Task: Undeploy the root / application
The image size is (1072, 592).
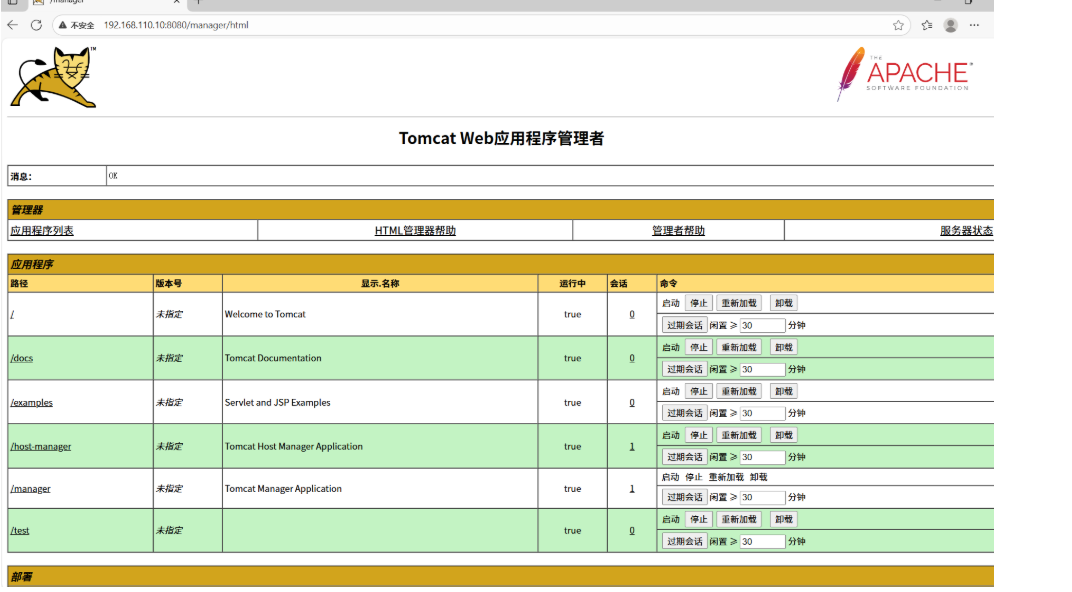Action: tap(783, 303)
